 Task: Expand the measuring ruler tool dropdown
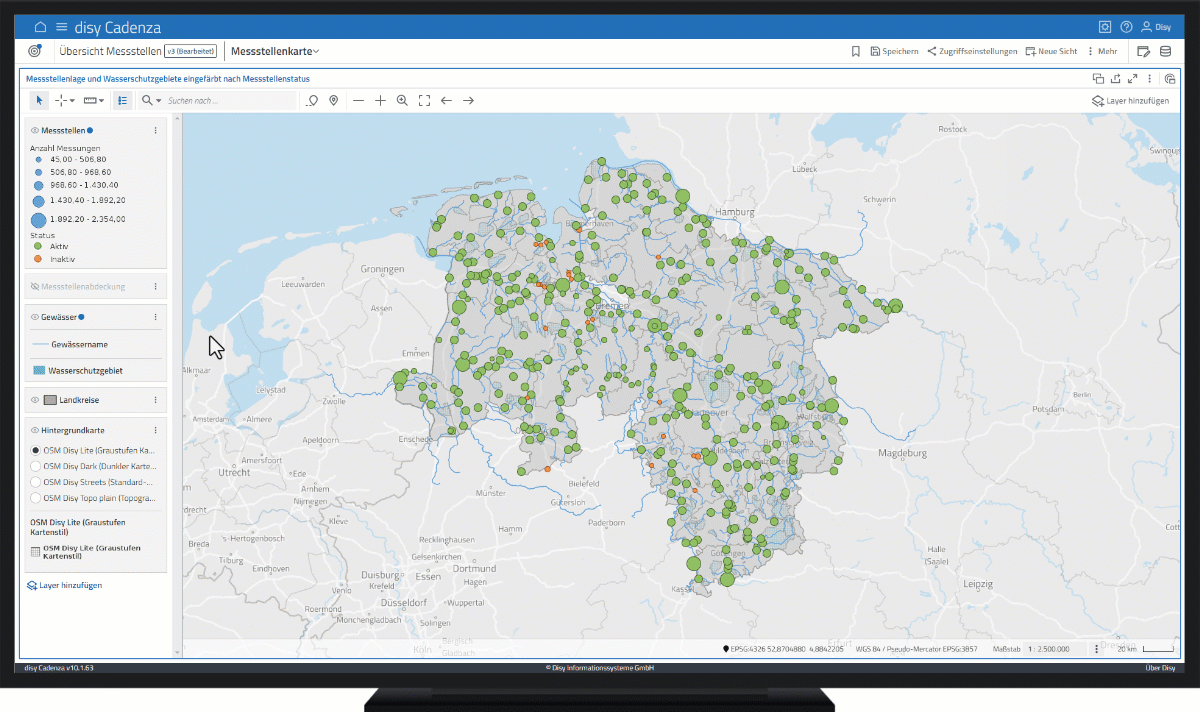(x=102, y=101)
